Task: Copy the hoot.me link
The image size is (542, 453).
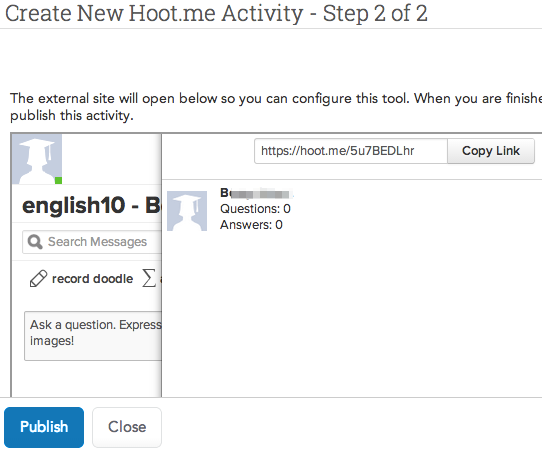Action: (x=491, y=151)
